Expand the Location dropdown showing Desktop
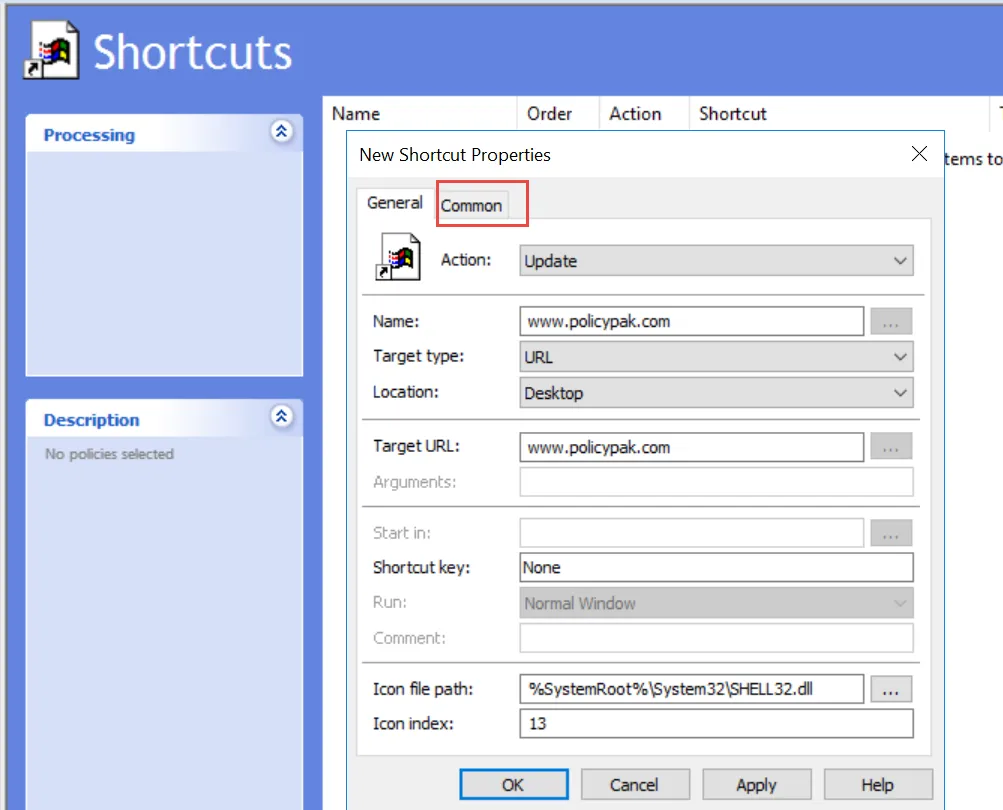Image resolution: width=1003 pixels, height=810 pixels. coord(716,393)
